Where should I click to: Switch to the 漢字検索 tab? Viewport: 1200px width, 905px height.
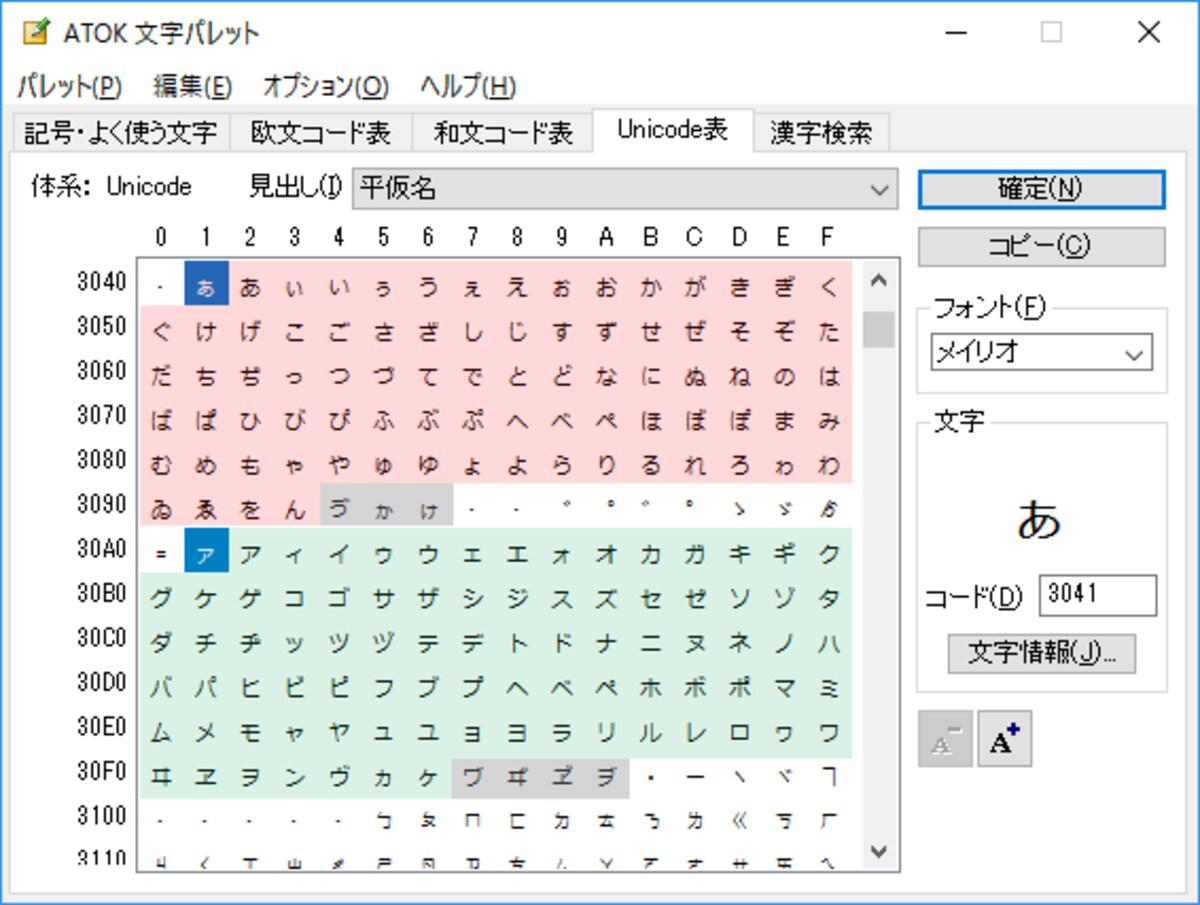(821, 133)
